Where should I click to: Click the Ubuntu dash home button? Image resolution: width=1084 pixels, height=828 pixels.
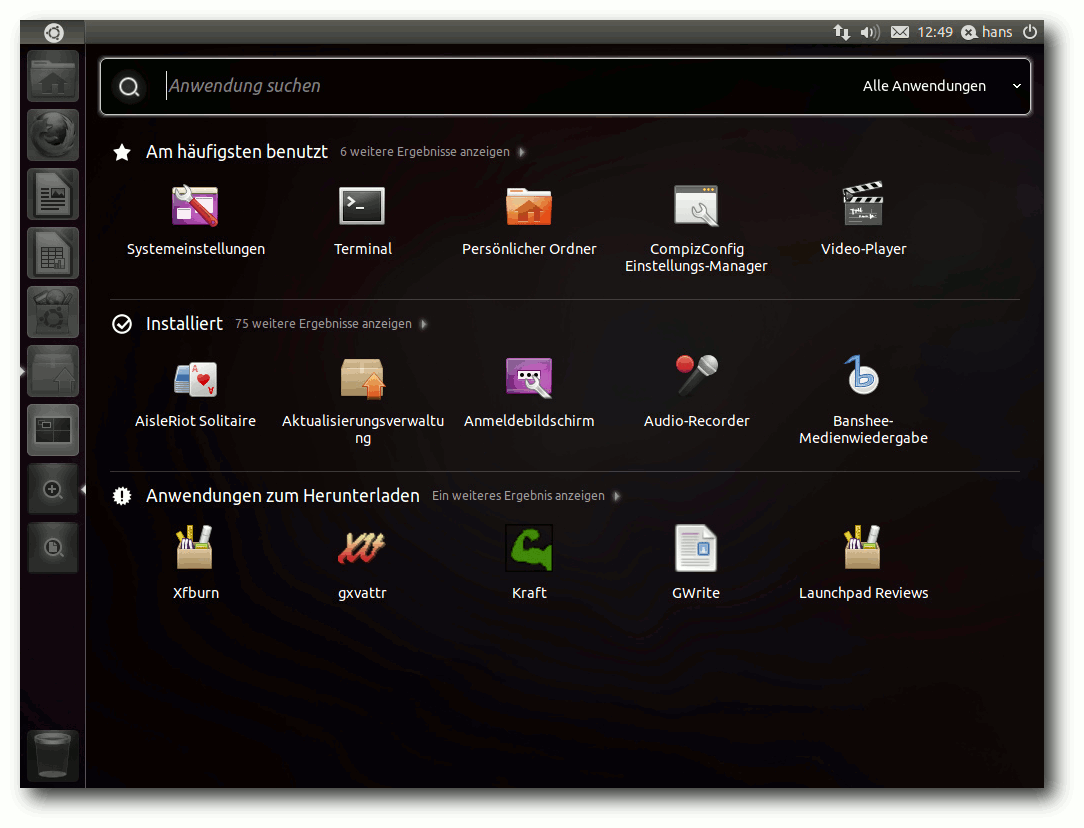coord(53,32)
